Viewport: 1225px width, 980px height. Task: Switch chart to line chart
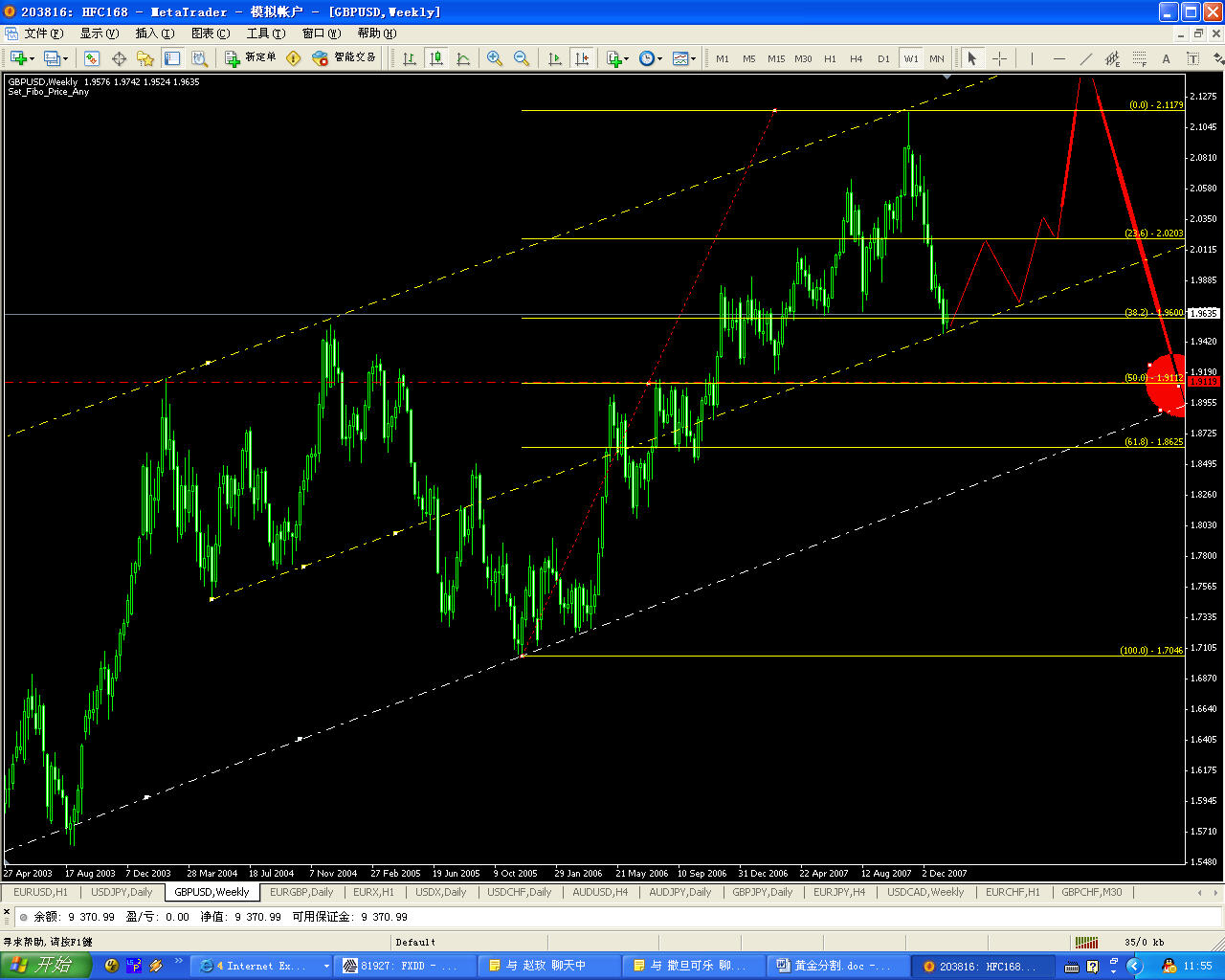click(463, 58)
